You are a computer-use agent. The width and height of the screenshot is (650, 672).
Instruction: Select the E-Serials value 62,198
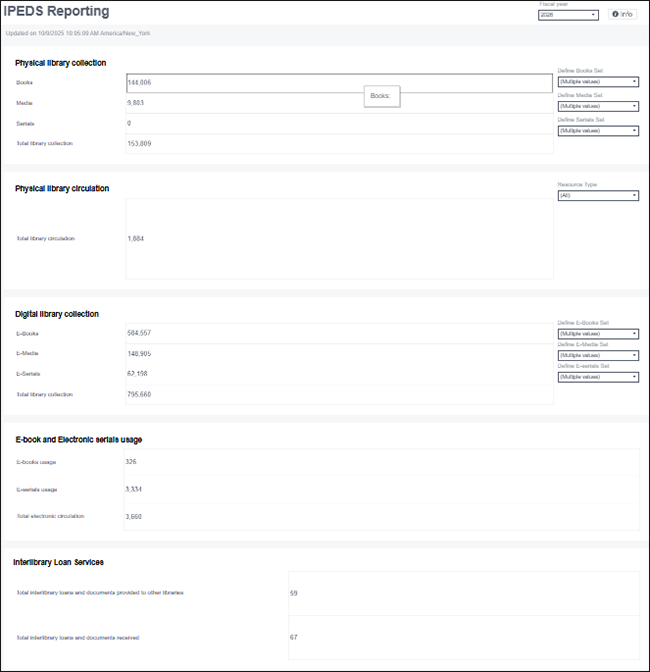[137, 374]
